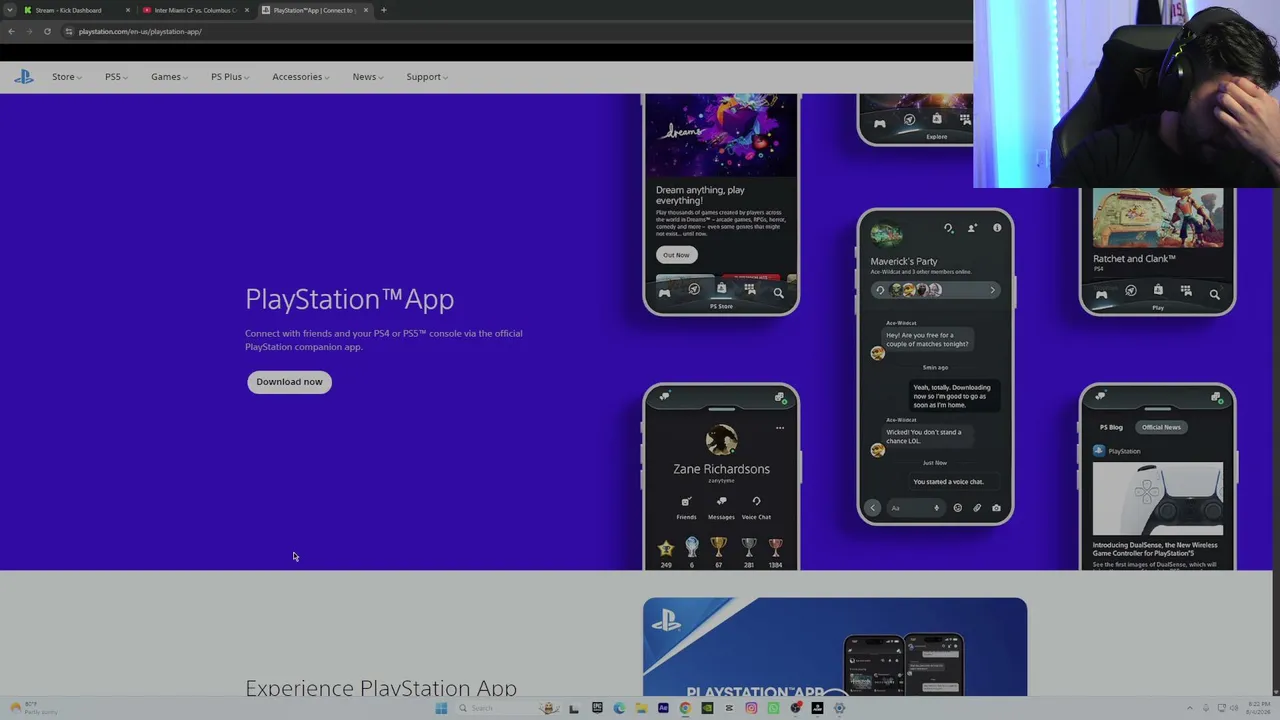This screenshot has height=720, width=1280.
Task: Expand the Accessories dropdown menu
Action: click(x=300, y=77)
